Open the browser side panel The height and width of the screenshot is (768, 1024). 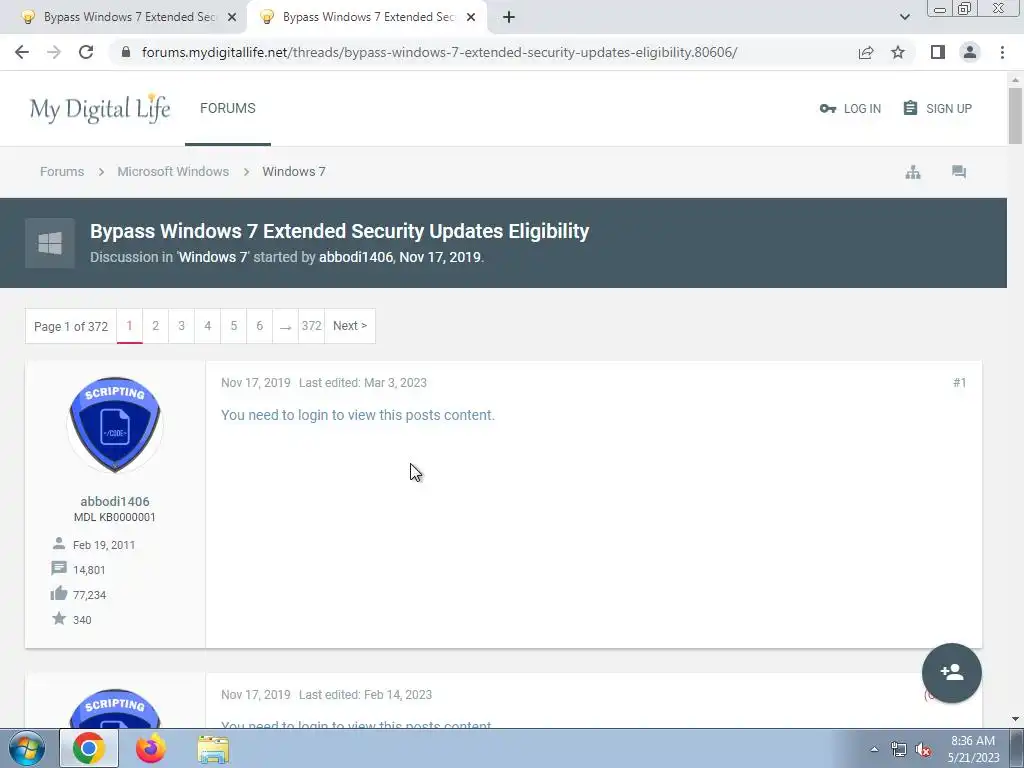(x=938, y=52)
